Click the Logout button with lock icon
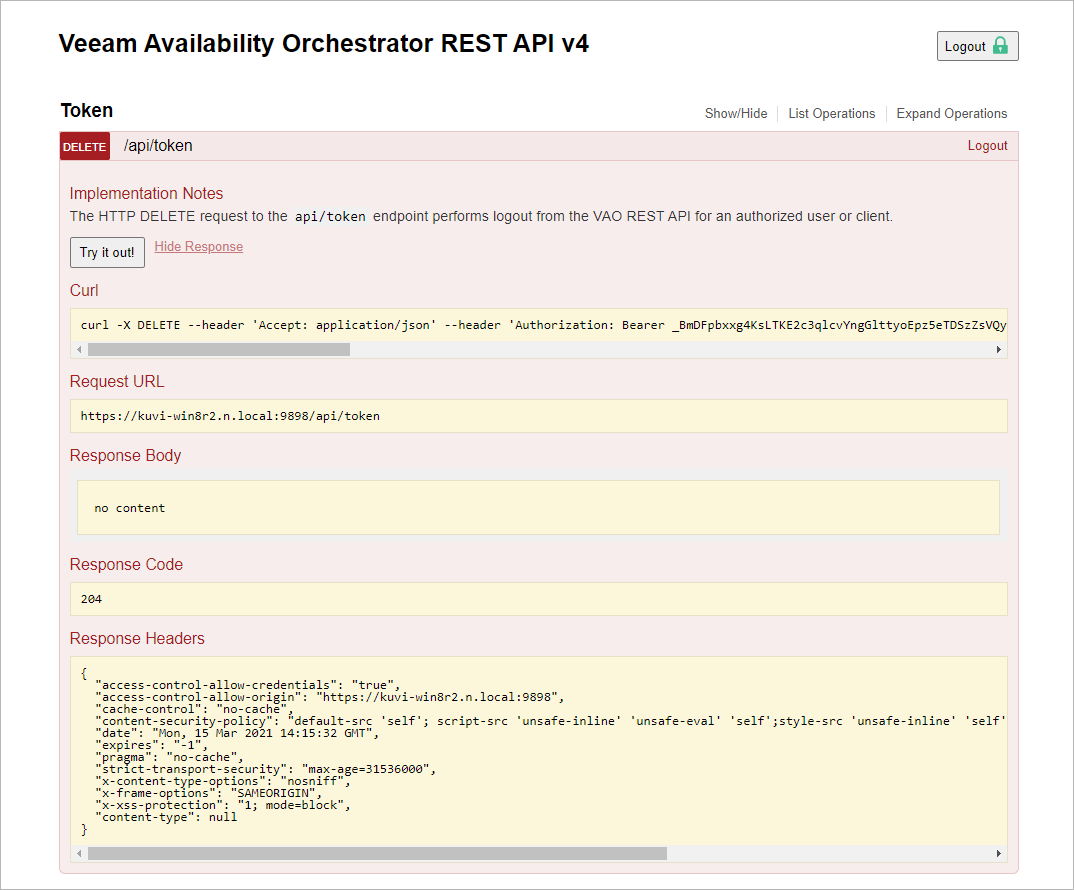 pyautogui.click(x=977, y=46)
